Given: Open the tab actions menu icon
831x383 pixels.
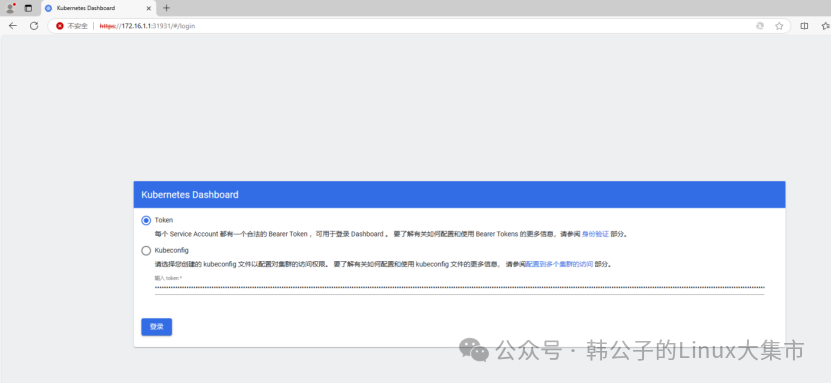Looking at the screenshot, I should click(x=28, y=8).
